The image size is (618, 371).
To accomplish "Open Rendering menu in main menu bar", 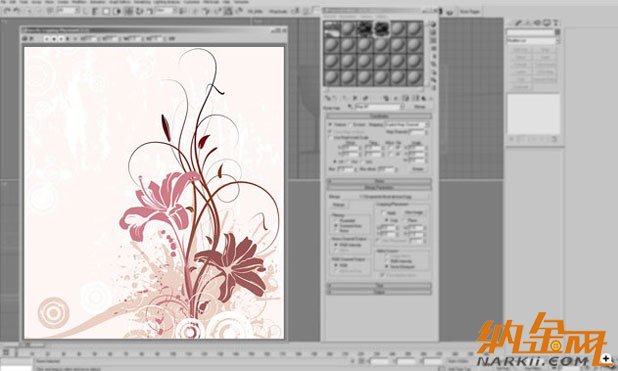I will click(x=142, y=2).
